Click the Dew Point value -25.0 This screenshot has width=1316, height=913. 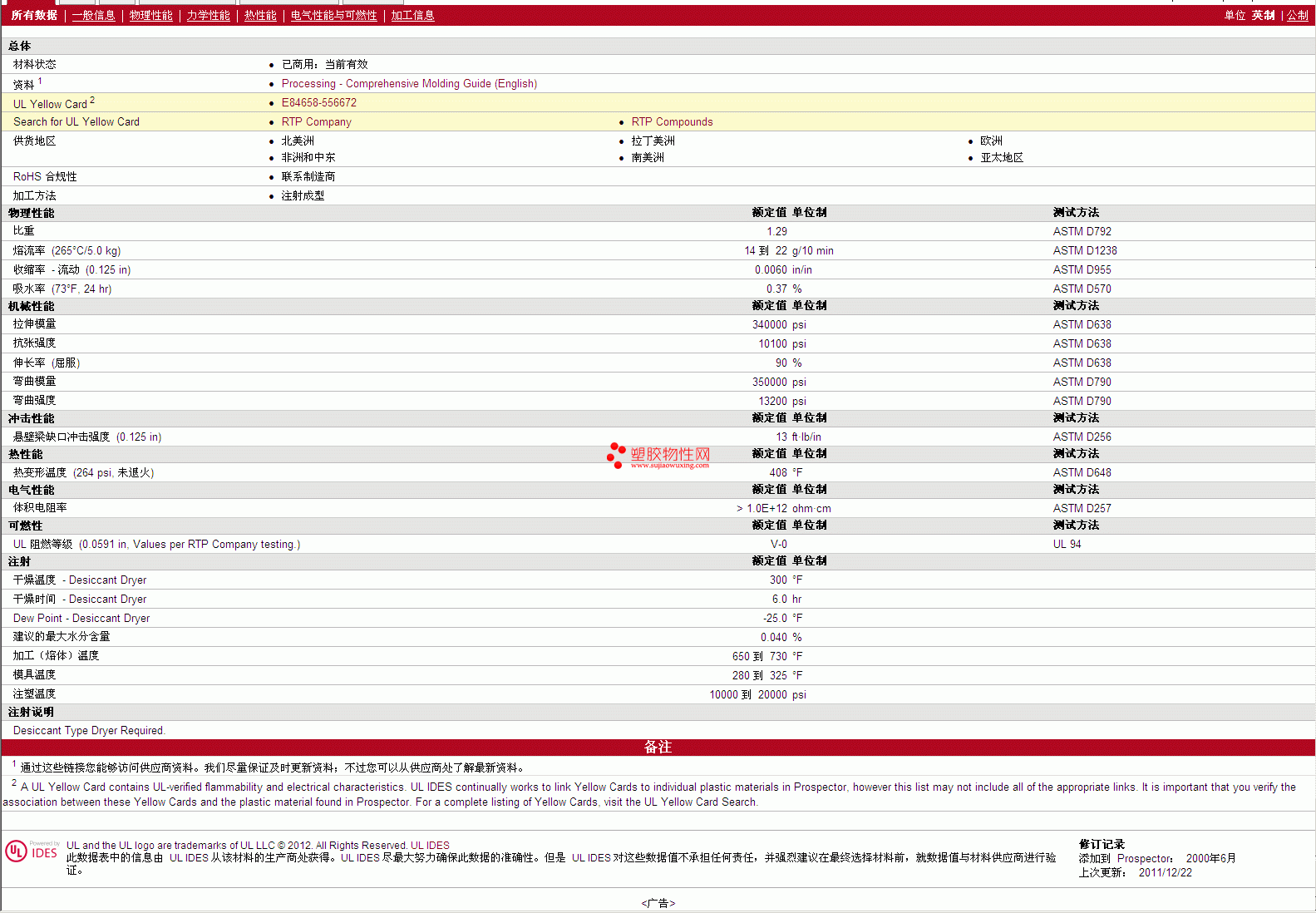click(775, 618)
